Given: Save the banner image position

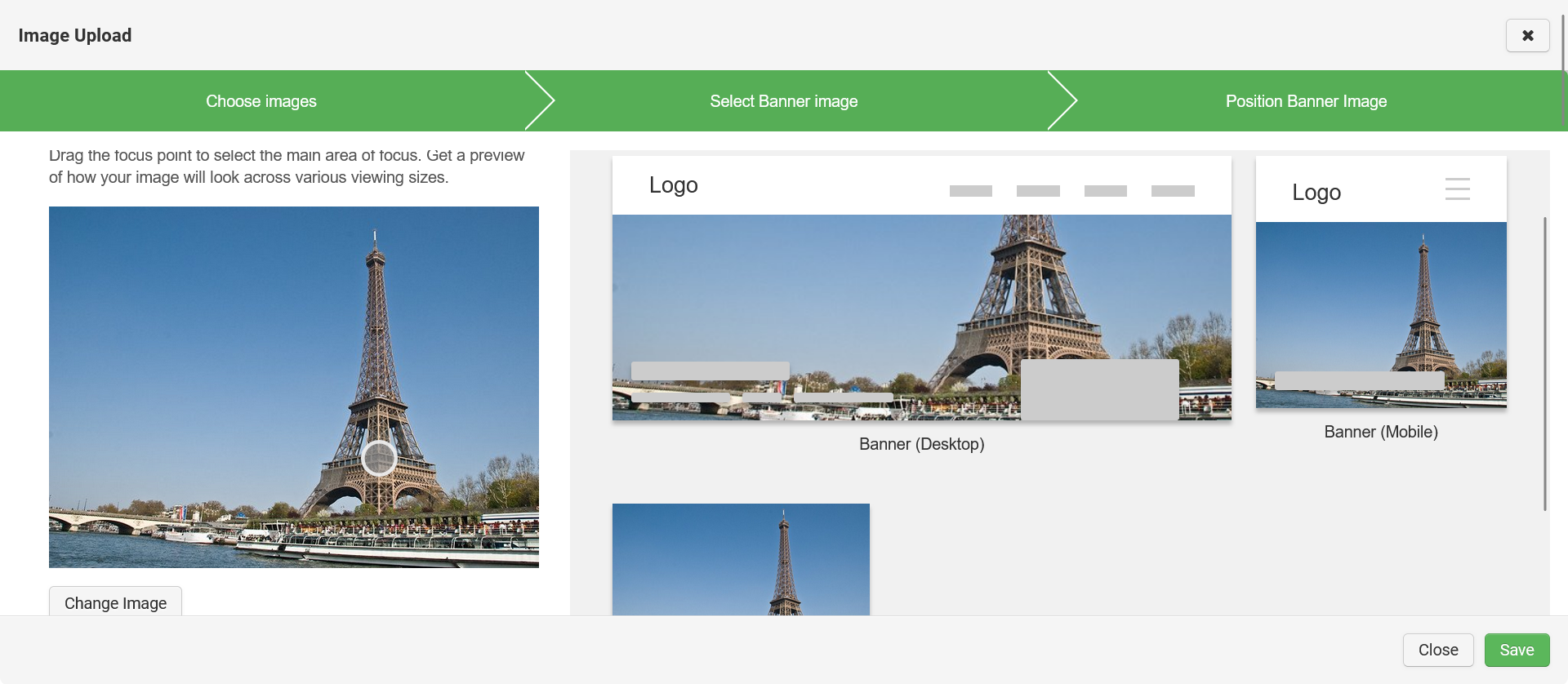Looking at the screenshot, I should [1517, 650].
